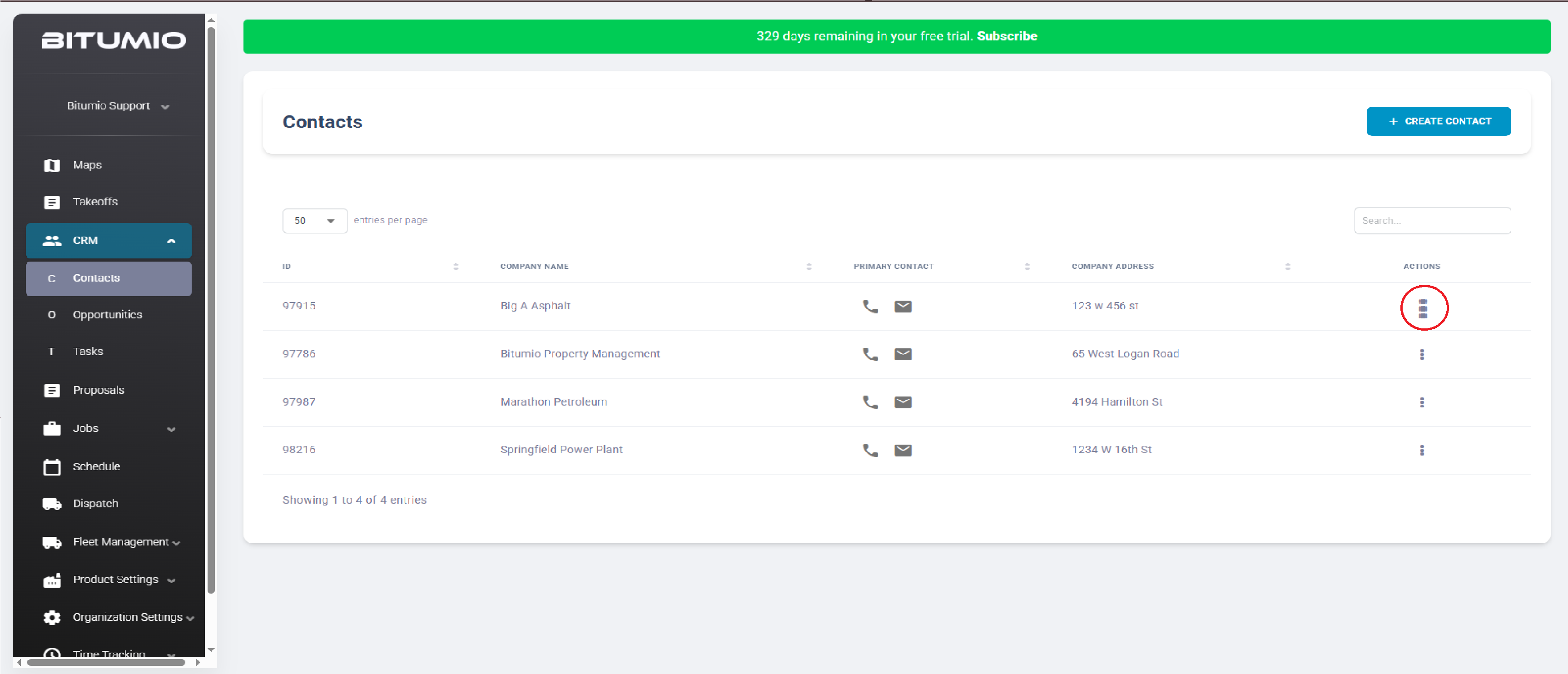
Task: Click the envelope icon for Springfield Power Plant
Action: tap(903, 451)
